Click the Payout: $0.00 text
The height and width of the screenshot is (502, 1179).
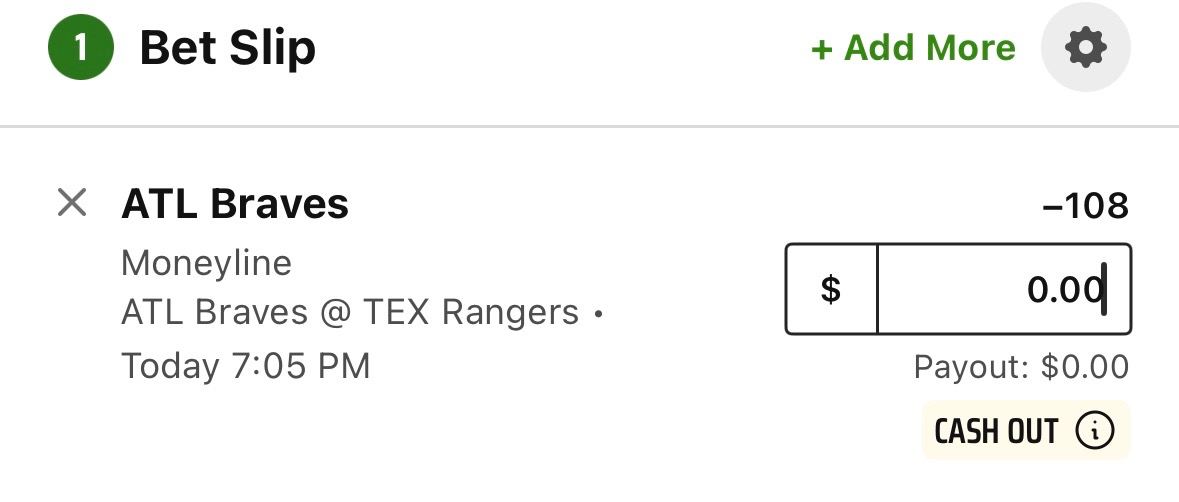click(1021, 367)
